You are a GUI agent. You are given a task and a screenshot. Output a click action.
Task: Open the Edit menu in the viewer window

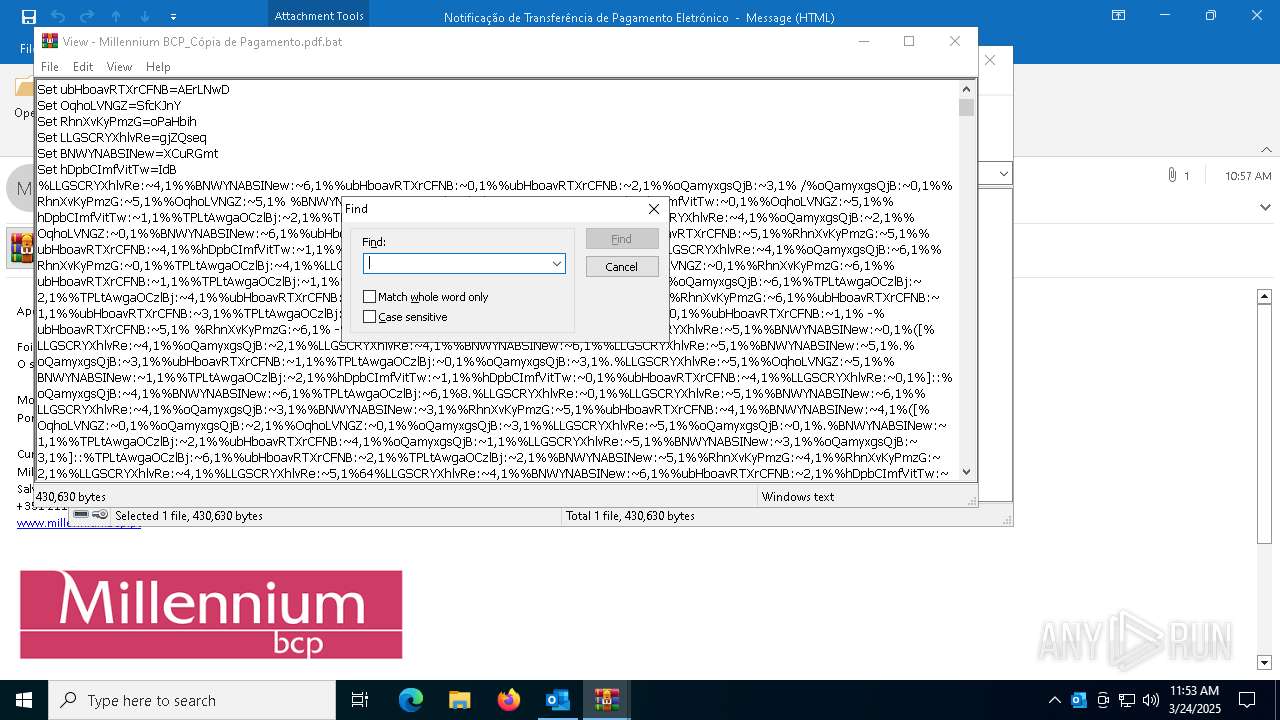[x=83, y=67]
